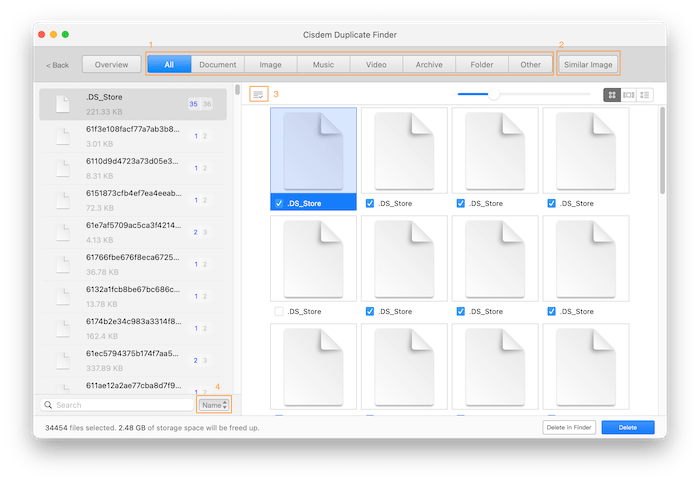Select the 6174b2e34c983a3314f8 group
Viewport: 700px width, 482px height.
tap(133, 329)
